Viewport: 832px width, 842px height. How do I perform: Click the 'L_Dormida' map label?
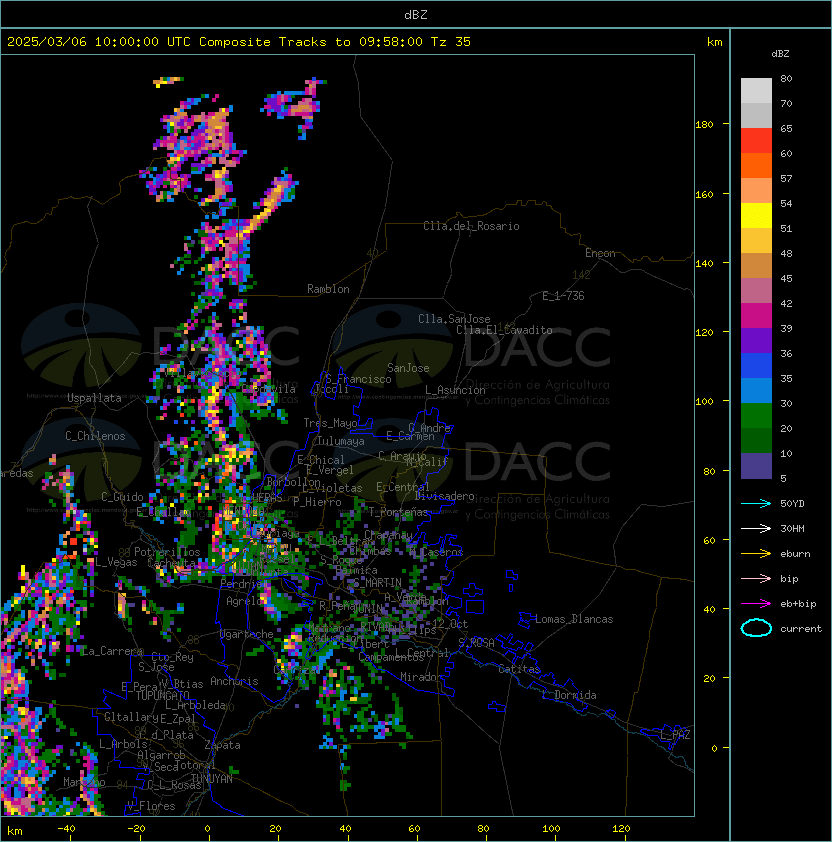[x=569, y=695]
